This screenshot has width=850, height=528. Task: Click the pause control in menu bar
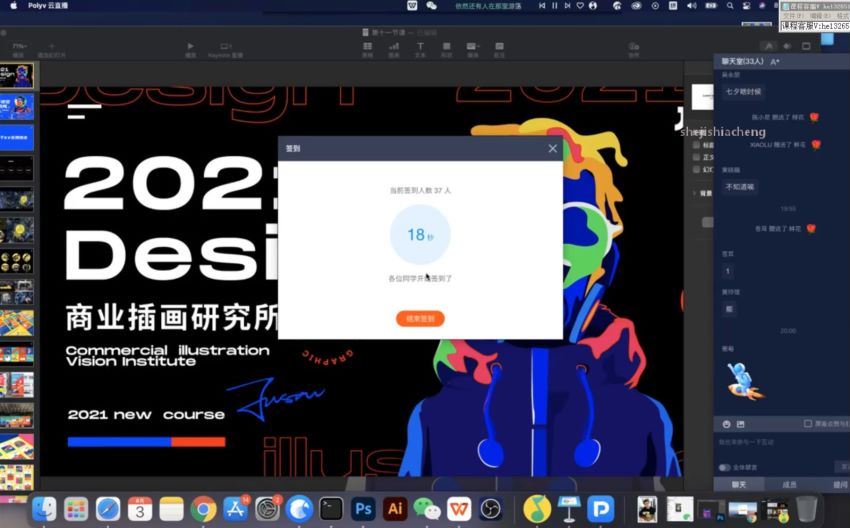pos(555,5)
